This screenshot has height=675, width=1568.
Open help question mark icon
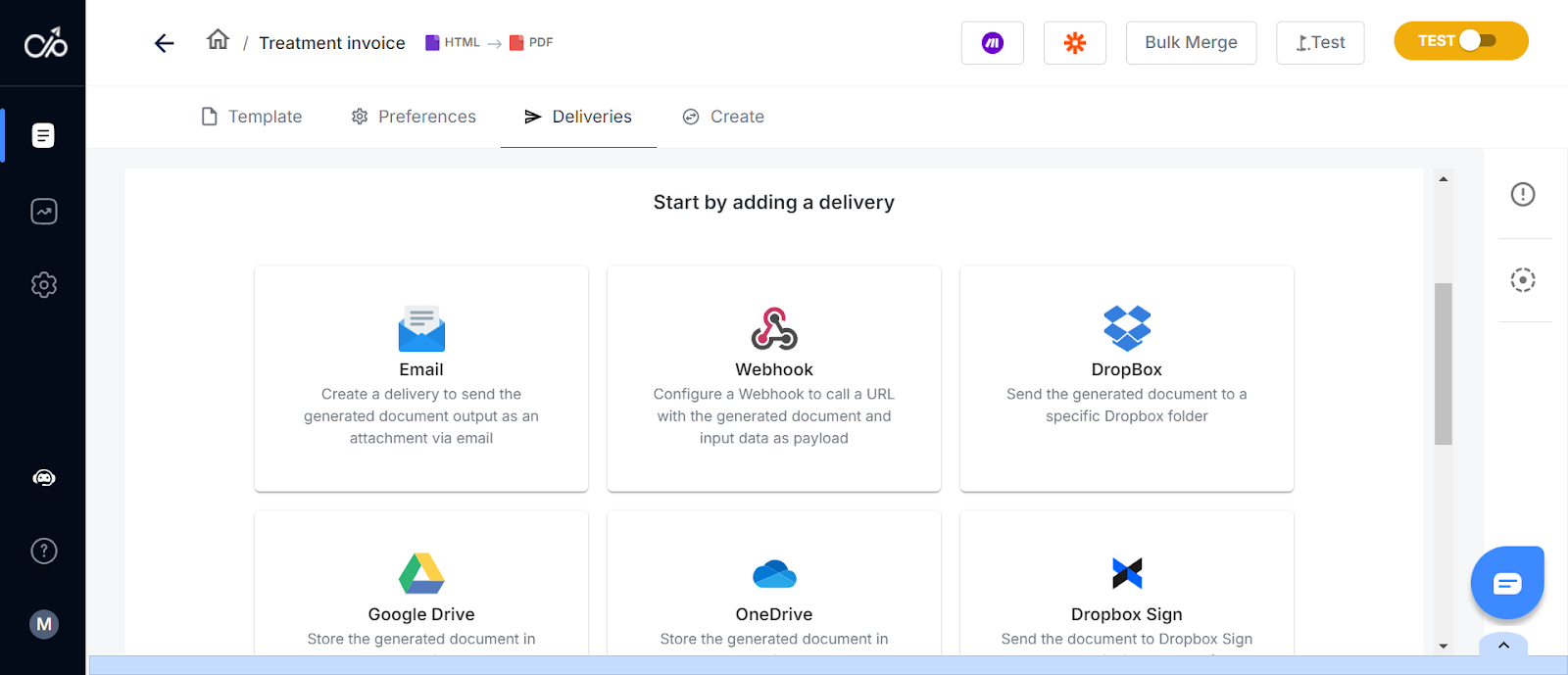[44, 551]
